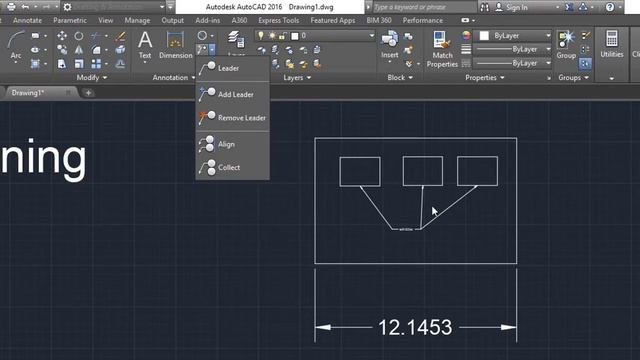Click the multileader tool icon
The image size is (640, 360).
tap(202, 50)
